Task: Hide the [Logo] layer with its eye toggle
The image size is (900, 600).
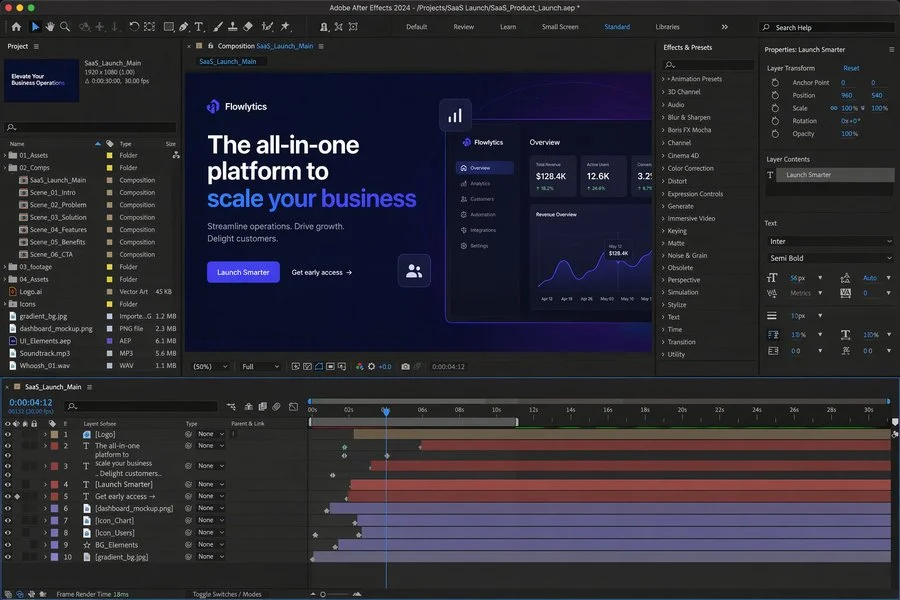Action: (x=8, y=434)
